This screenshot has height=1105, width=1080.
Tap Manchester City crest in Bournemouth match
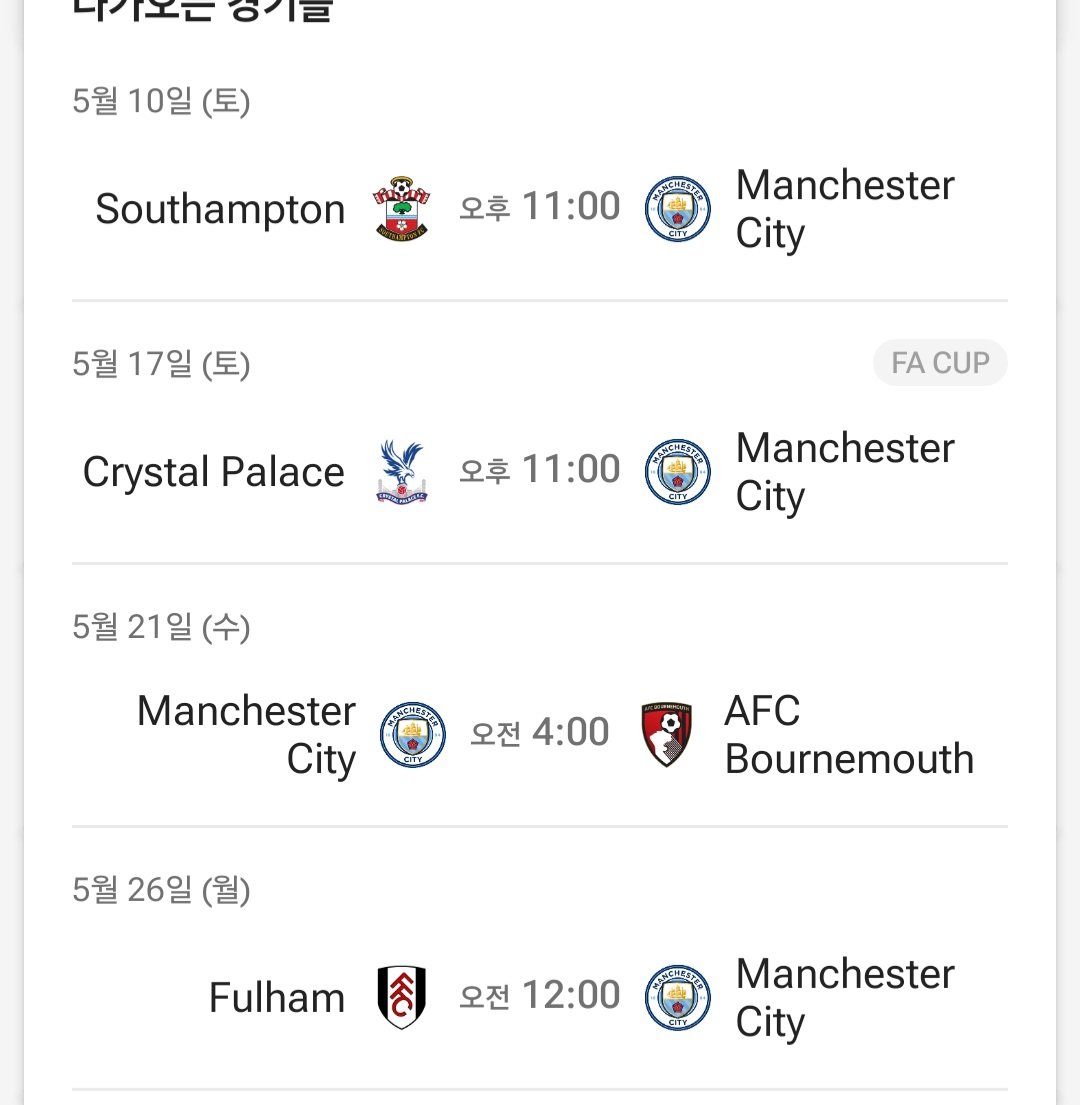413,734
